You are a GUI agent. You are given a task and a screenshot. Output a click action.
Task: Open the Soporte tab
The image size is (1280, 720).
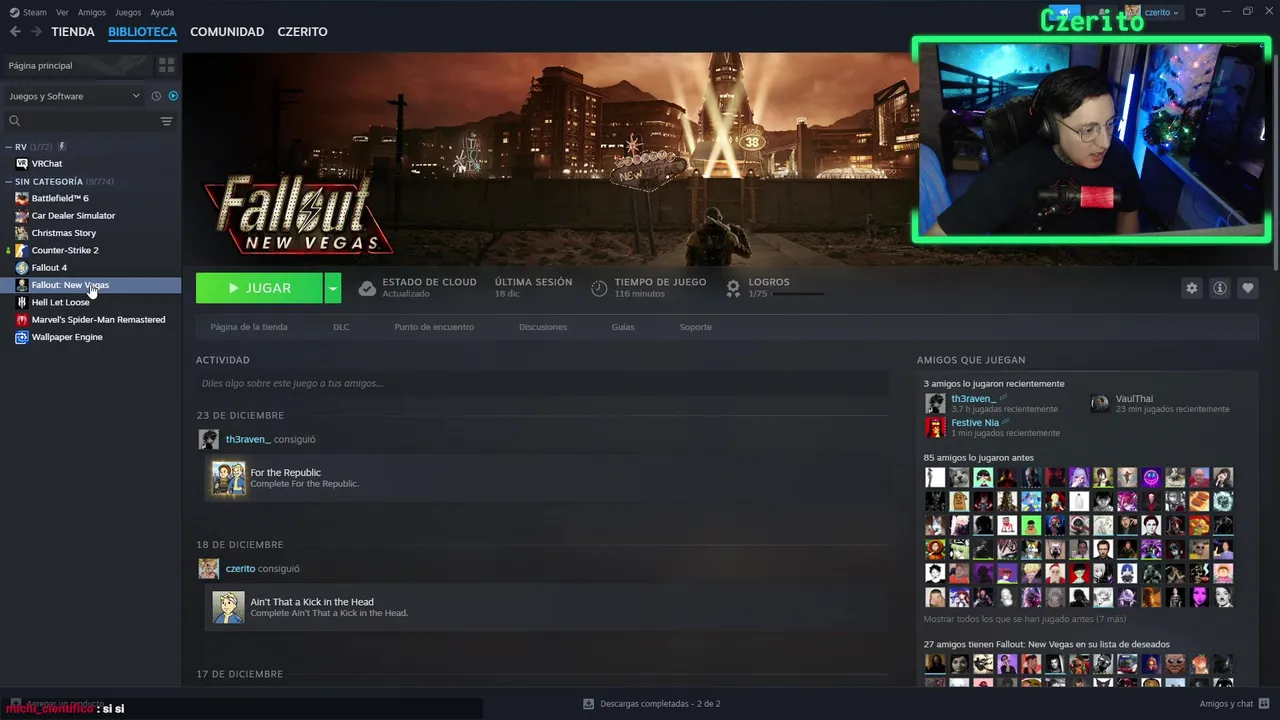click(x=696, y=327)
